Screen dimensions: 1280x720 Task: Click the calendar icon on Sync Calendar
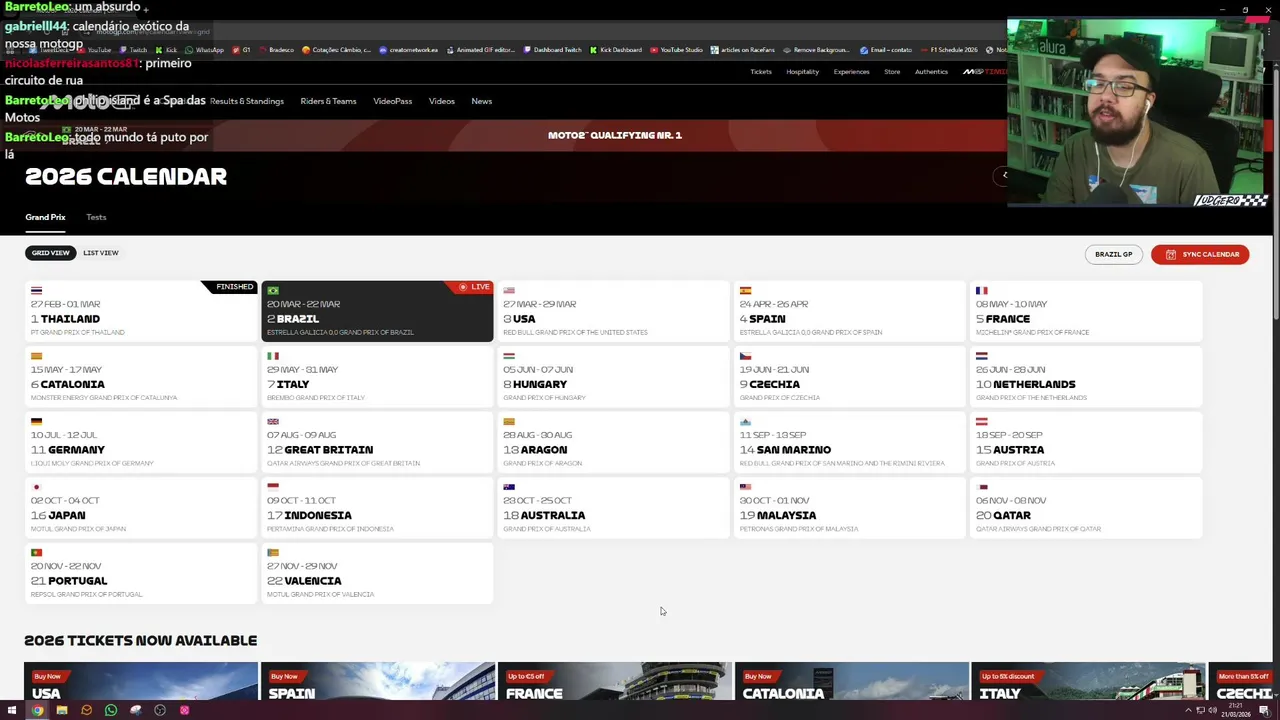(x=1170, y=254)
